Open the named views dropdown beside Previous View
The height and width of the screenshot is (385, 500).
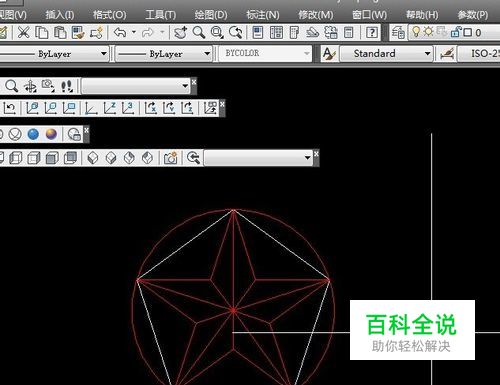tap(258, 158)
